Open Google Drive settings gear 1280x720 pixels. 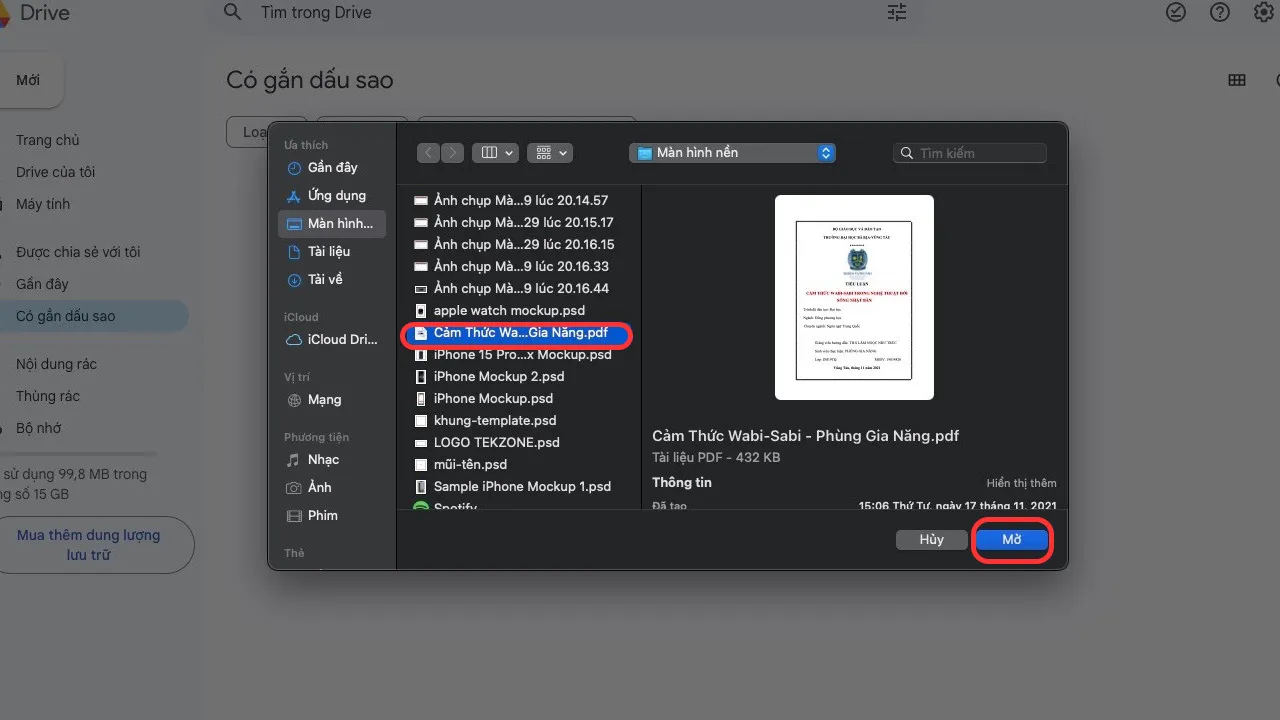point(1262,12)
